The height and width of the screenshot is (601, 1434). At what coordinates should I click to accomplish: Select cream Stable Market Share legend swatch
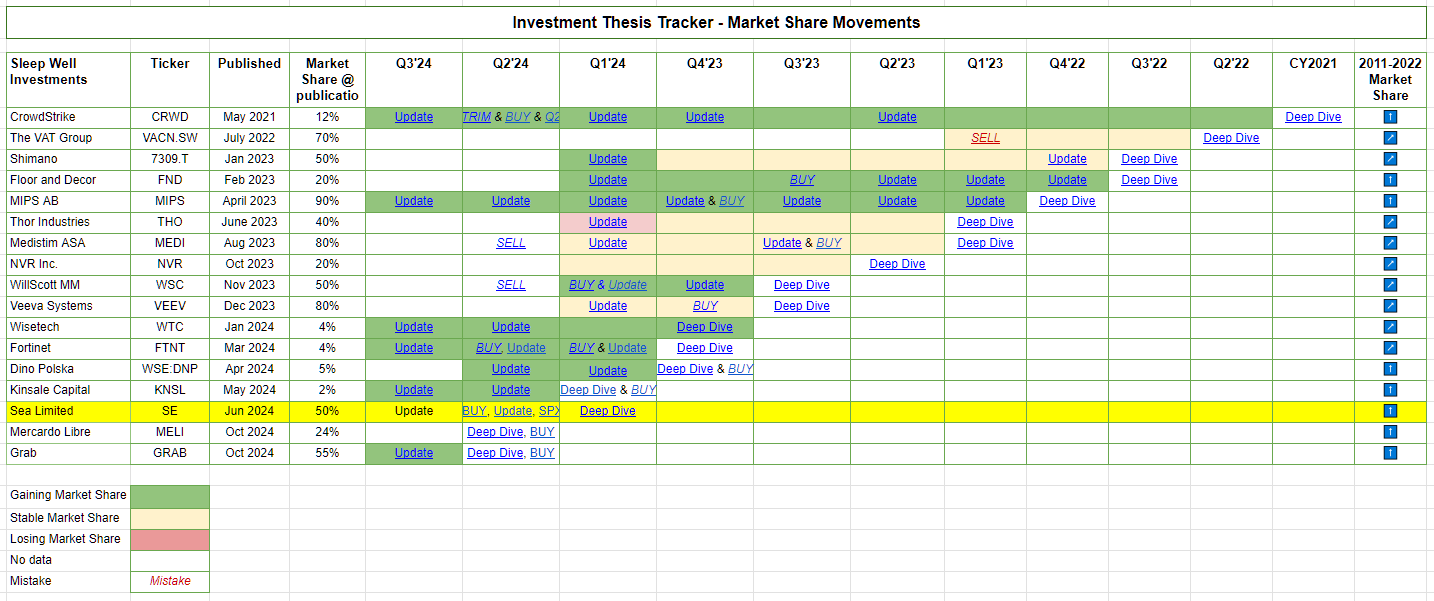[170, 518]
